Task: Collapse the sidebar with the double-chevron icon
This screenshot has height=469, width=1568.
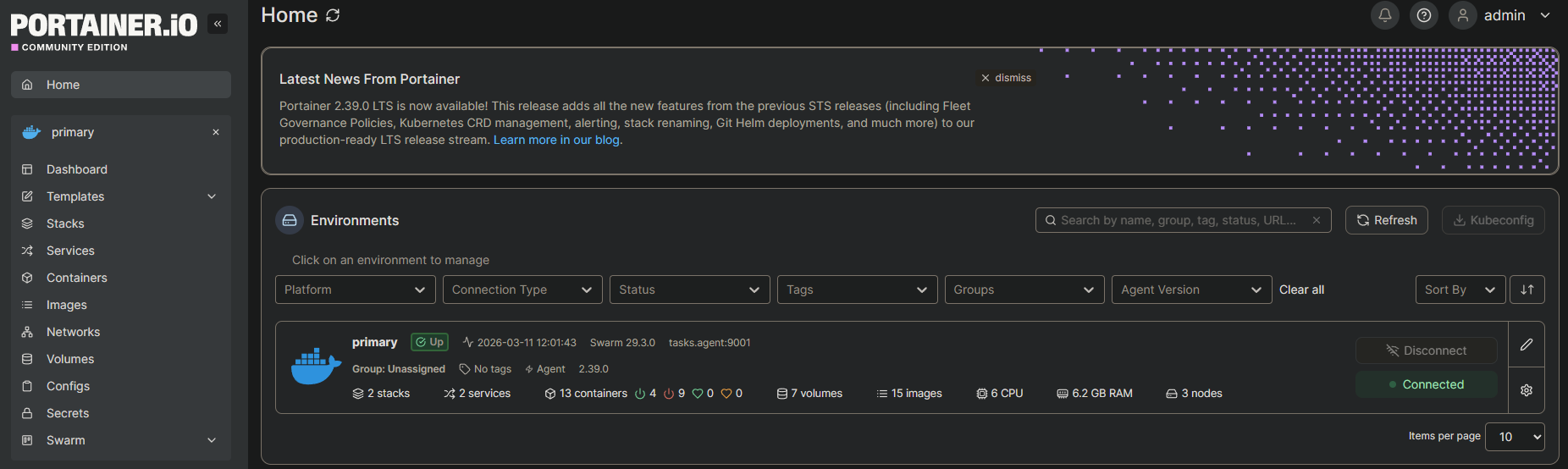Action: tap(218, 24)
